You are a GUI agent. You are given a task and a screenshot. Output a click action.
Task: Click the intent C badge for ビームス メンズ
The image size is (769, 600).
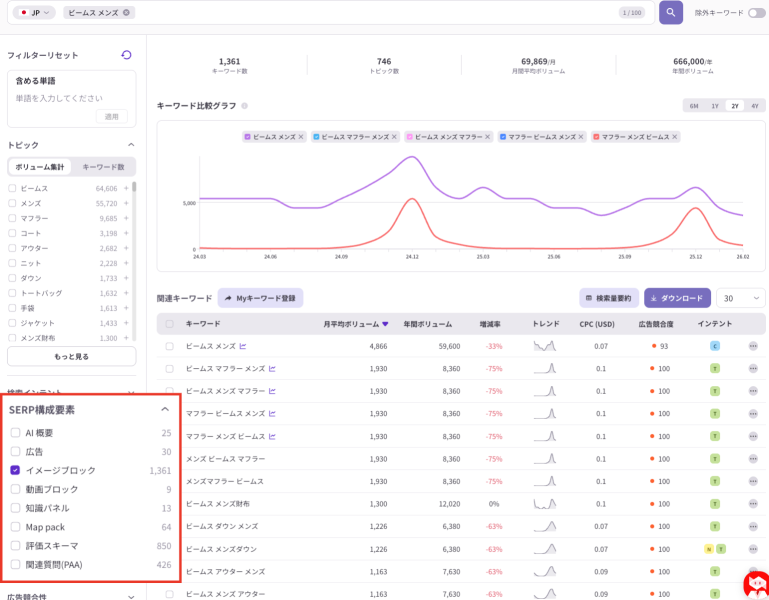[715, 346]
